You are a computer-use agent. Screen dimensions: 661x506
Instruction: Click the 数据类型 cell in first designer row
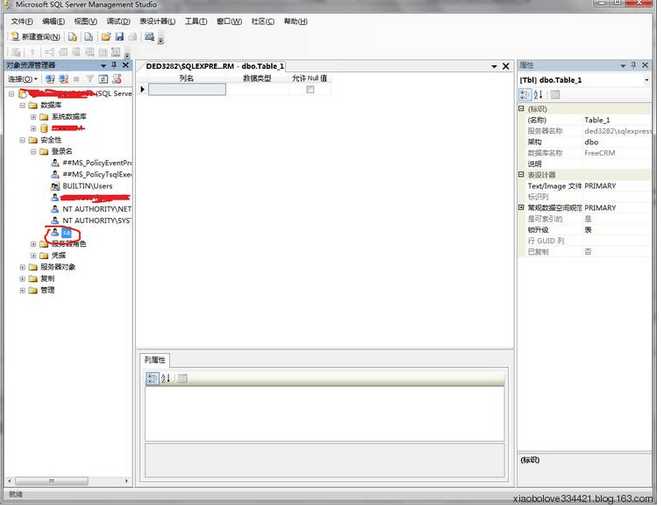click(258, 89)
